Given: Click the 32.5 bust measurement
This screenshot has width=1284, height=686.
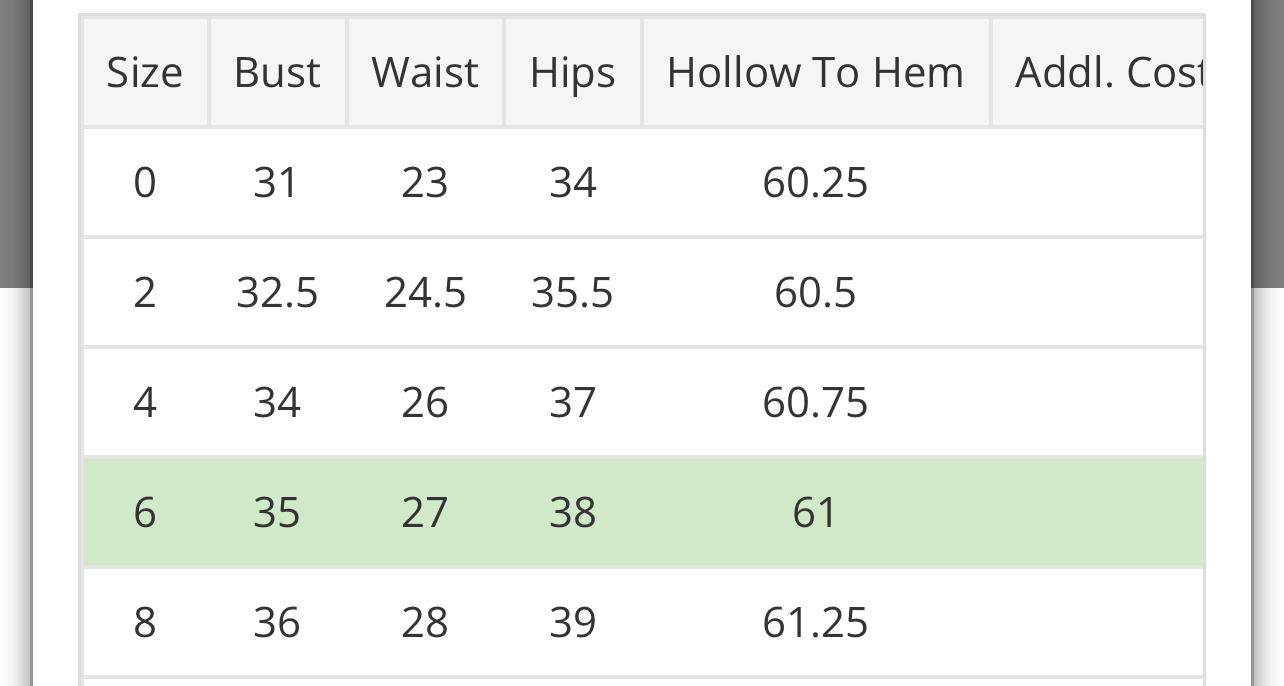Looking at the screenshot, I should pos(277,292).
